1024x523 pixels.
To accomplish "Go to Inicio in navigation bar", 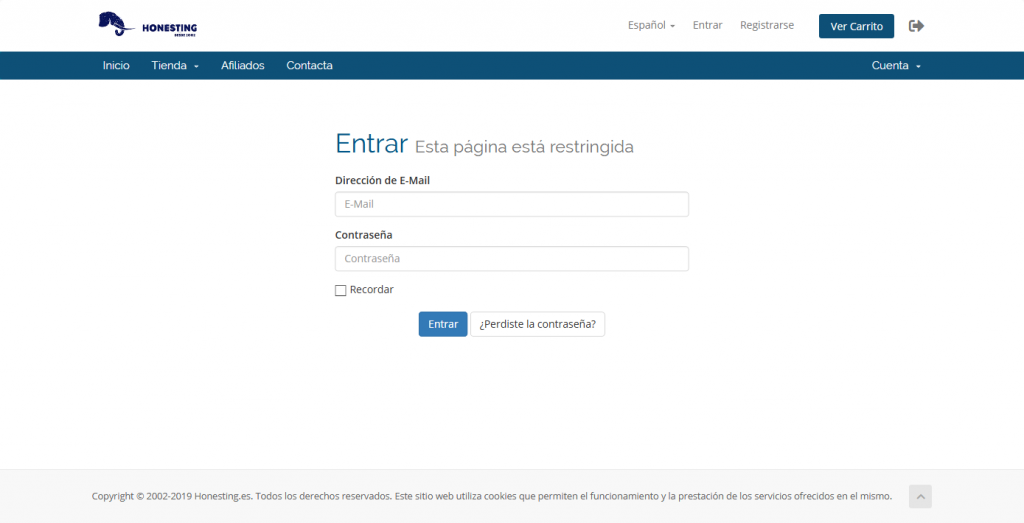I will tap(116, 66).
